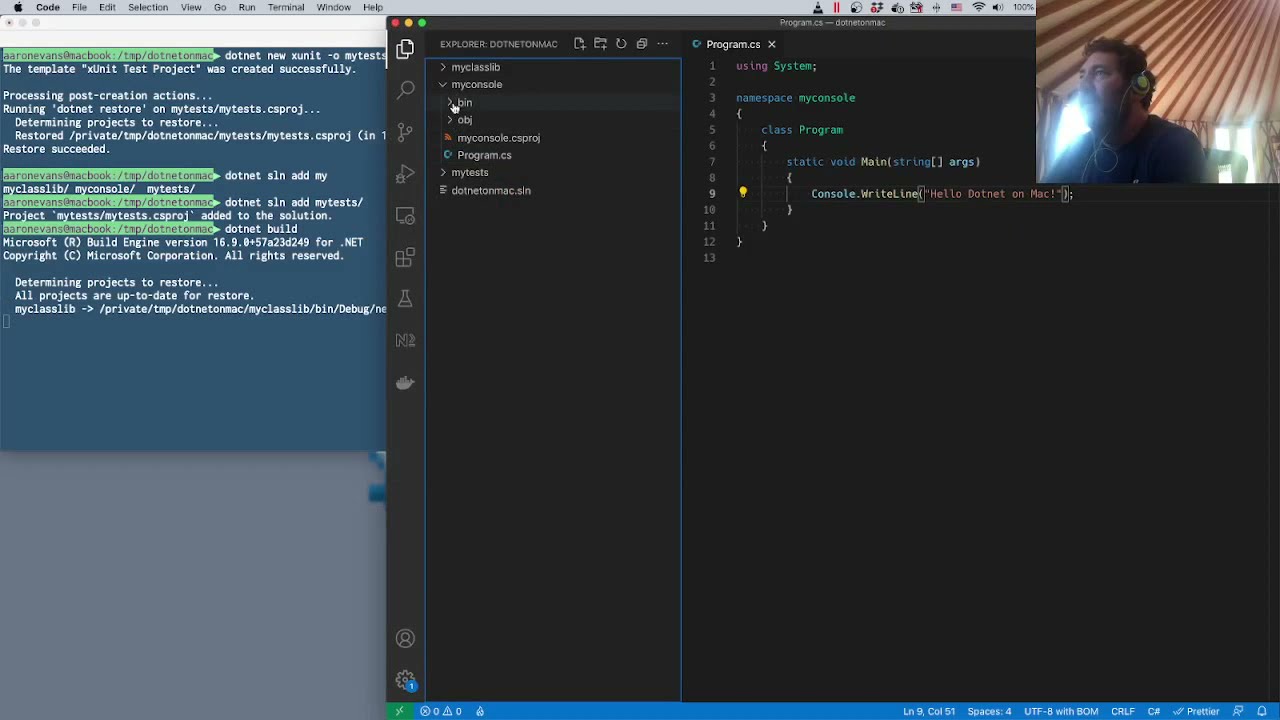Image resolution: width=1280 pixels, height=720 pixels.
Task: Click the remote window indicator in status bar
Action: coord(399,711)
